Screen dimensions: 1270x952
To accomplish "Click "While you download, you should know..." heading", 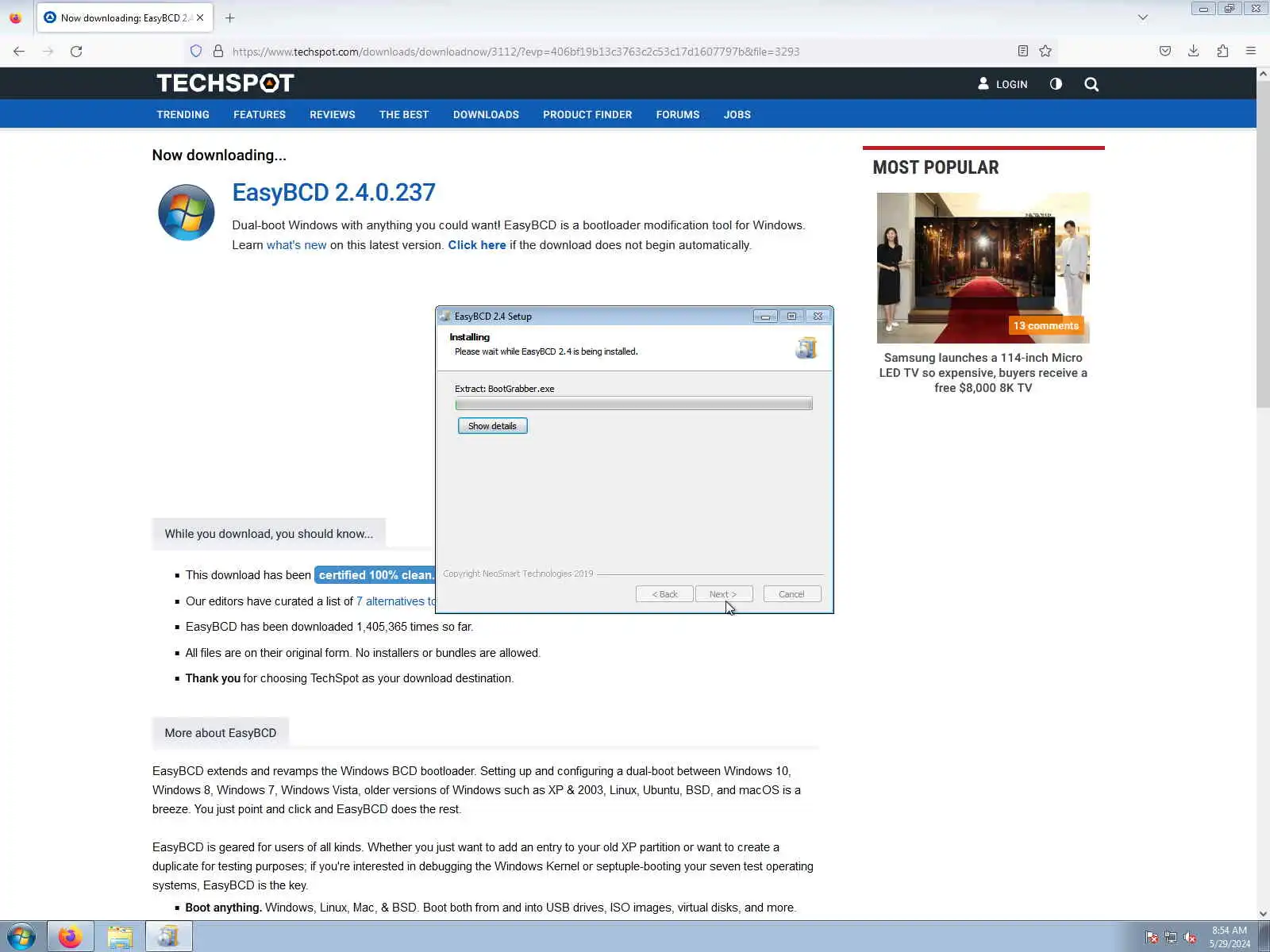I will 268,534.
